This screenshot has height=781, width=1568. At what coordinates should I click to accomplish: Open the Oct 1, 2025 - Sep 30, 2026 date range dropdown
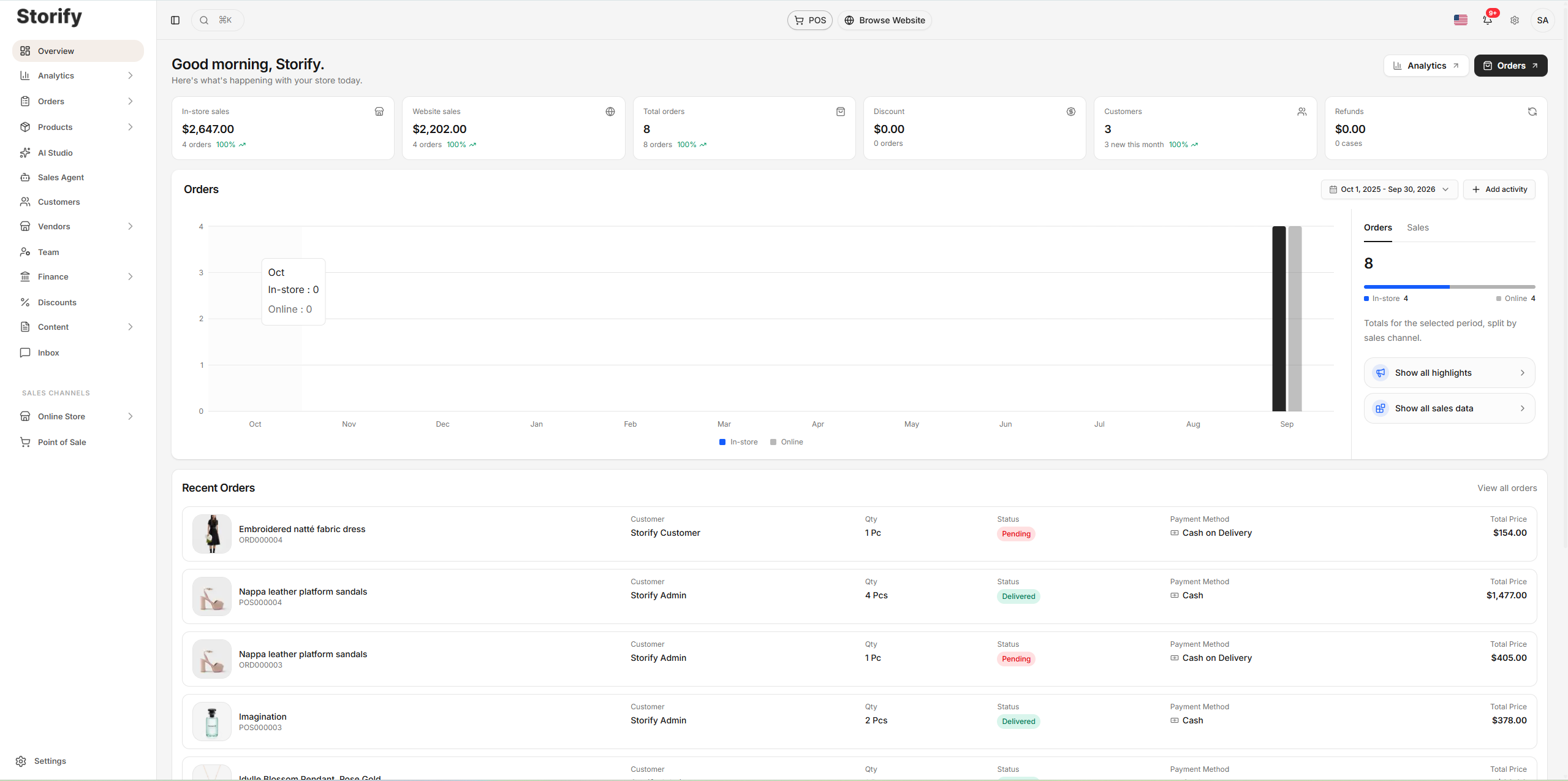pos(1389,189)
